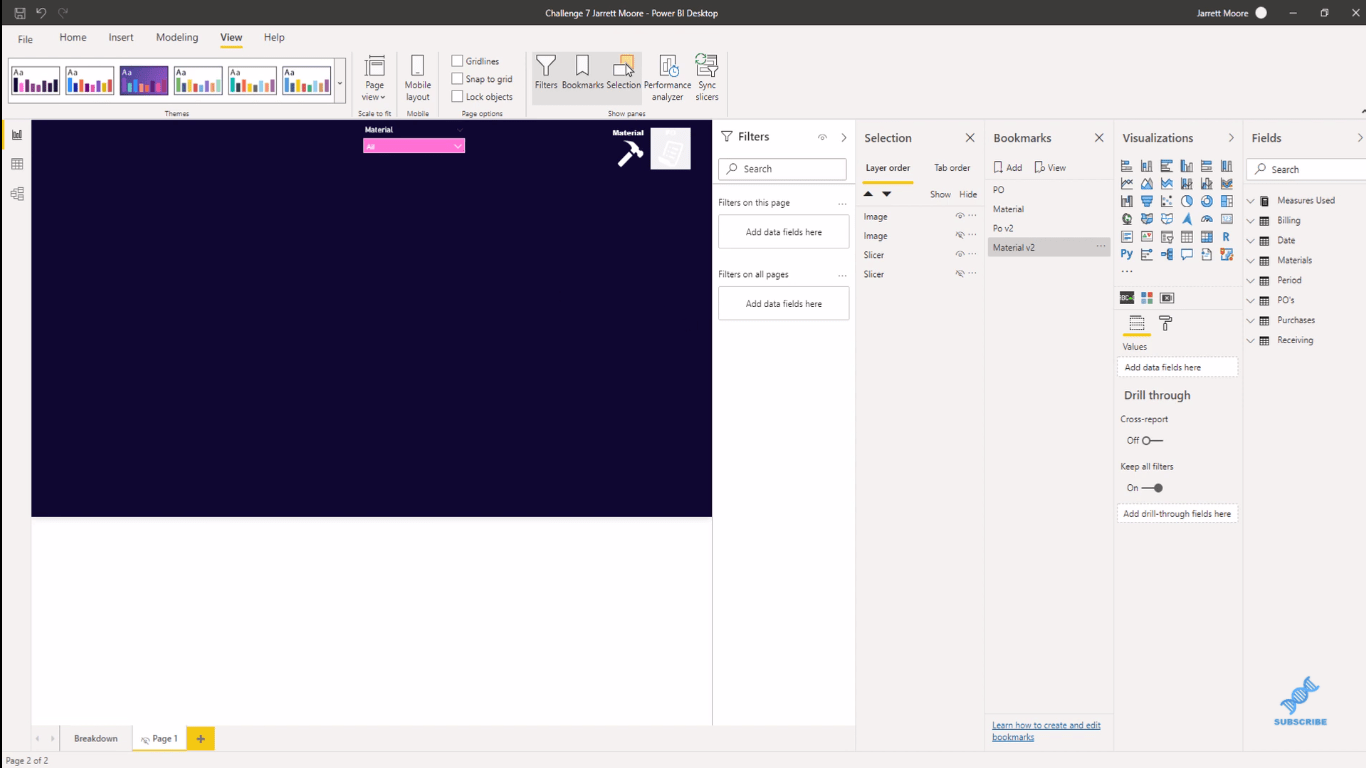The image size is (1366, 768).
Task: Select the Pie chart visualization
Action: tap(1187, 201)
